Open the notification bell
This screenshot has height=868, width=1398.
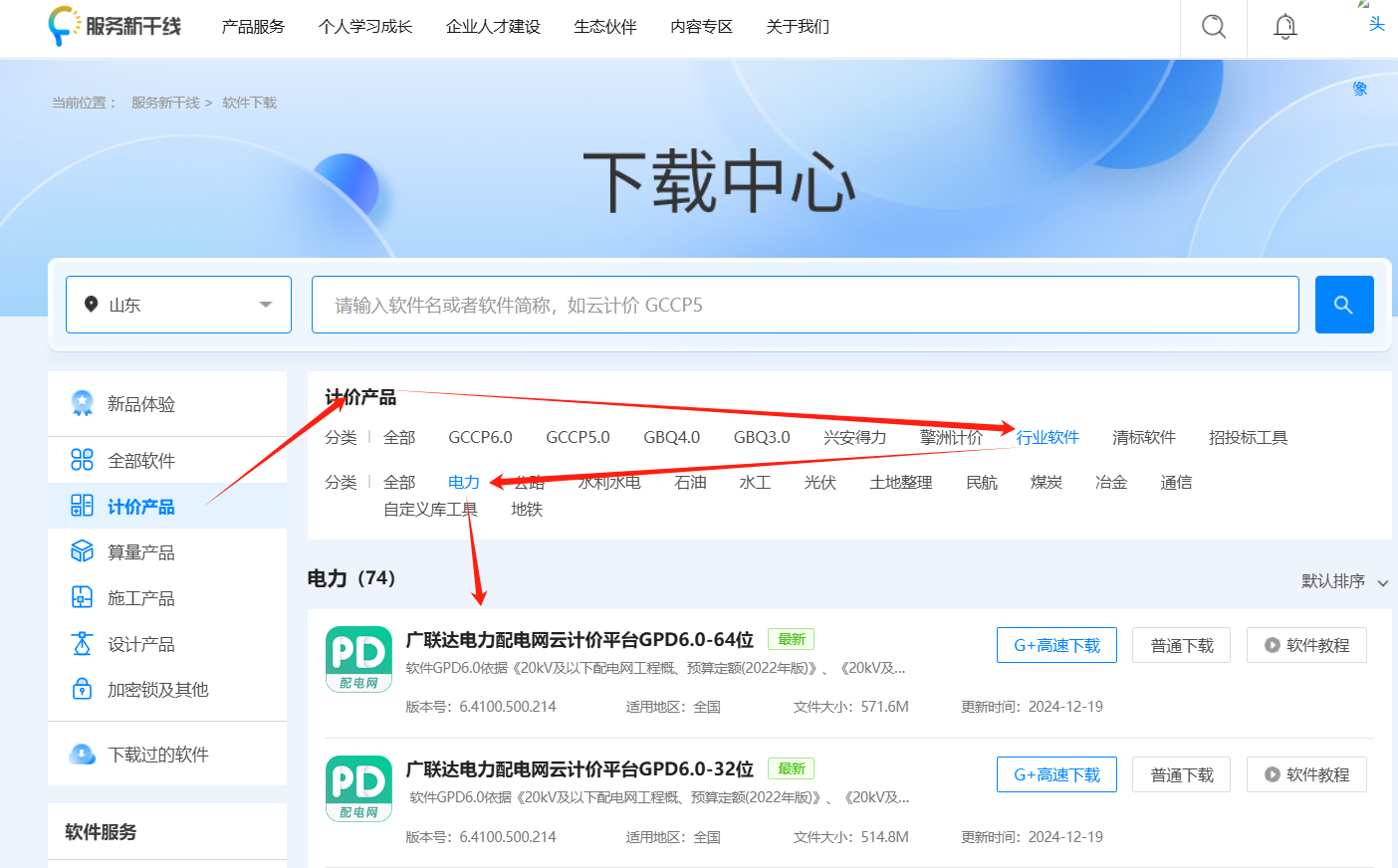tap(1285, 27)
